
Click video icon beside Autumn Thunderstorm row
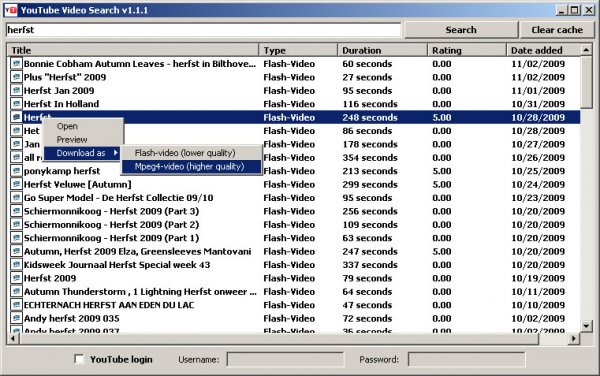[16, 291]
